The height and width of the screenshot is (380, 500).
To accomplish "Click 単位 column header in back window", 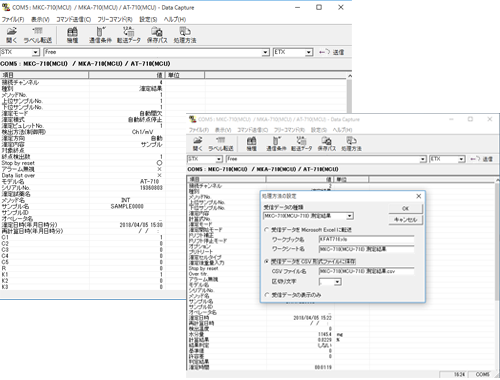I will (x=185, y=75).
